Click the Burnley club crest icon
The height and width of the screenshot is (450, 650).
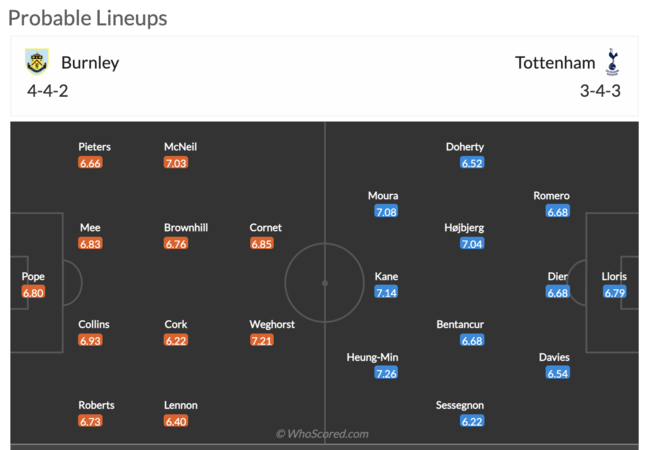click(37, 62)
